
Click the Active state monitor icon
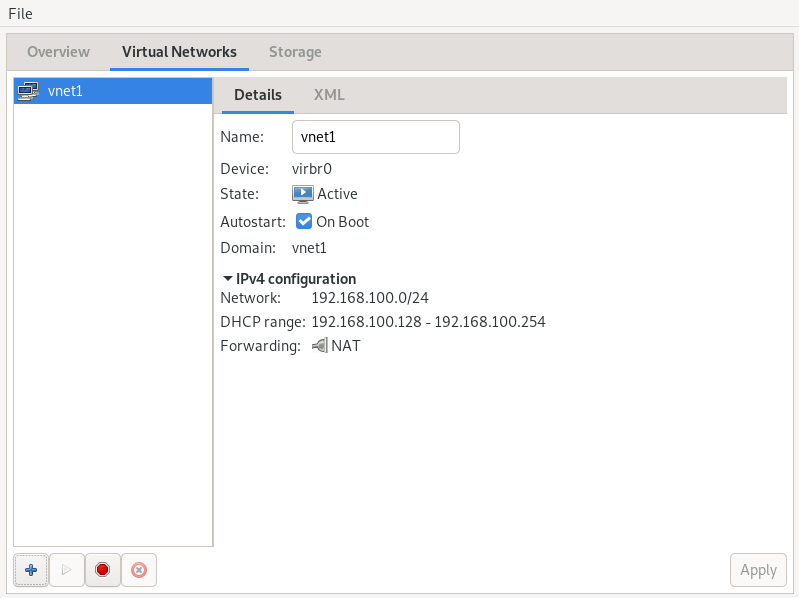click(x=303, y=194)
